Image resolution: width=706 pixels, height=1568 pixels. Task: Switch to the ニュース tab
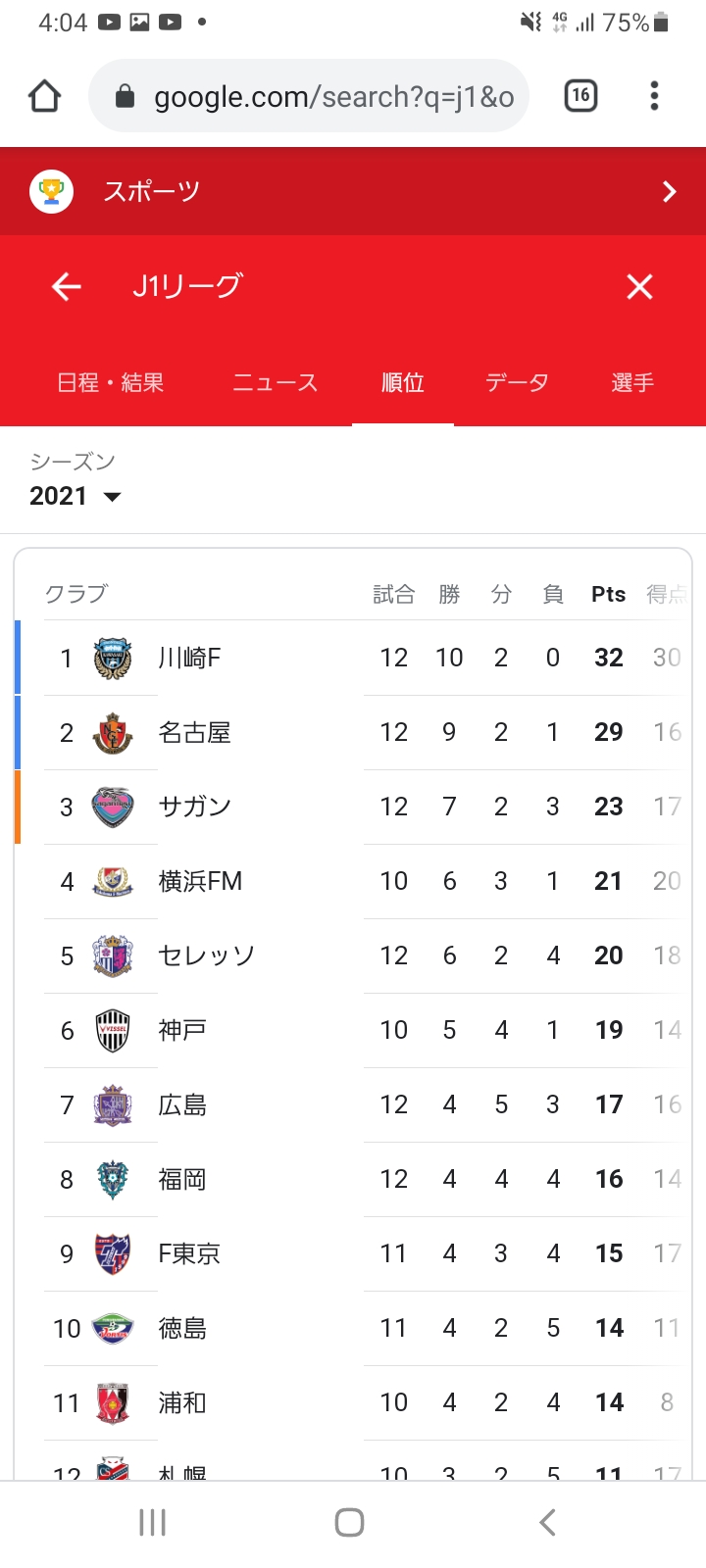276,382
